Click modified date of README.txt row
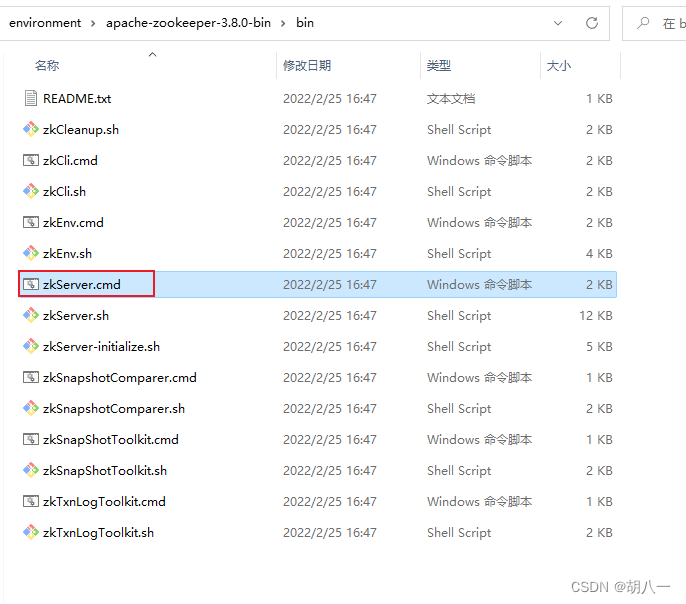686x604 pixels. point(329,99)
